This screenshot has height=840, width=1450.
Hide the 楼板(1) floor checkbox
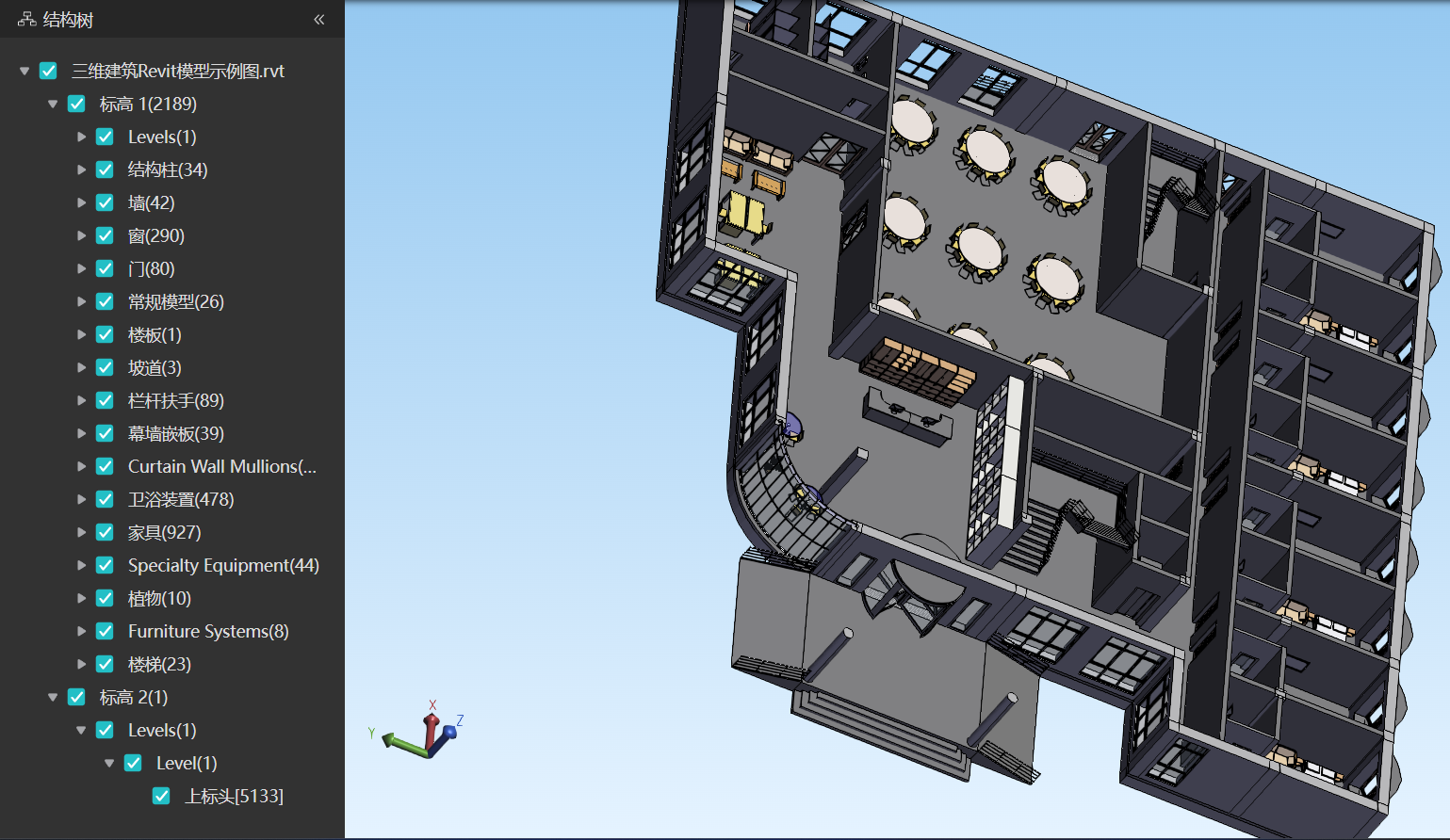(x=105, y=334)
